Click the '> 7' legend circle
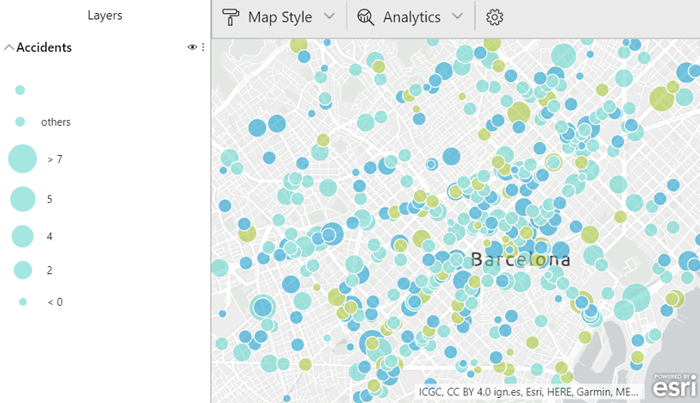Screen dimensions: 700x403 click(x=22, y=158)
